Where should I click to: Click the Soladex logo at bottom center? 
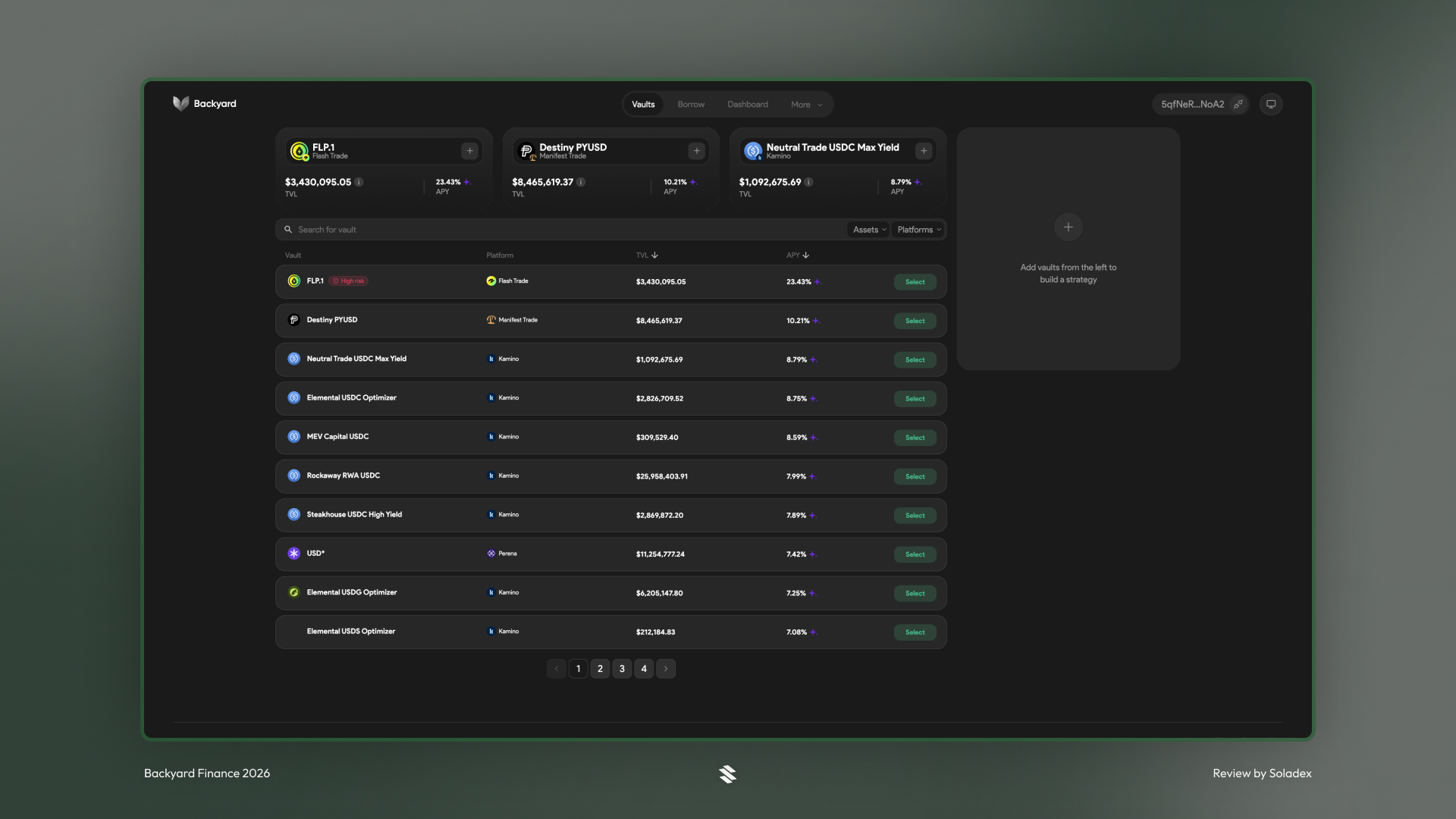coord(727,773)
